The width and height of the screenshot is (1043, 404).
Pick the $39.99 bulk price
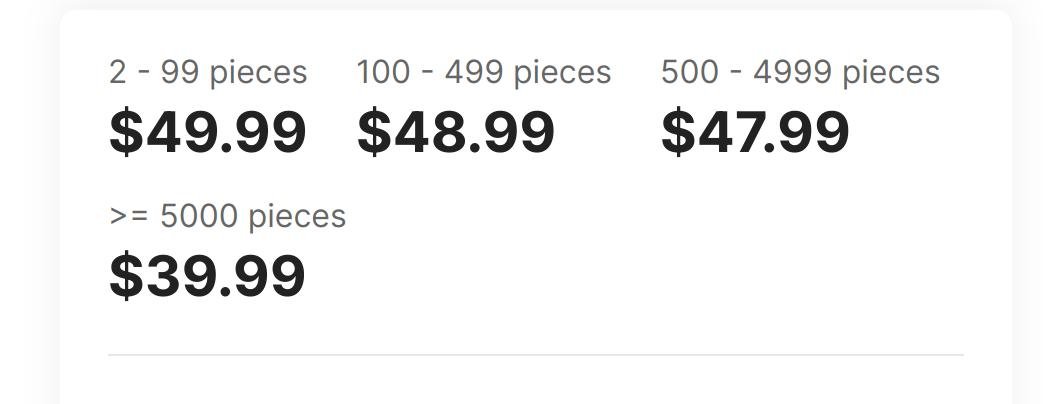[x=207, y=276]
